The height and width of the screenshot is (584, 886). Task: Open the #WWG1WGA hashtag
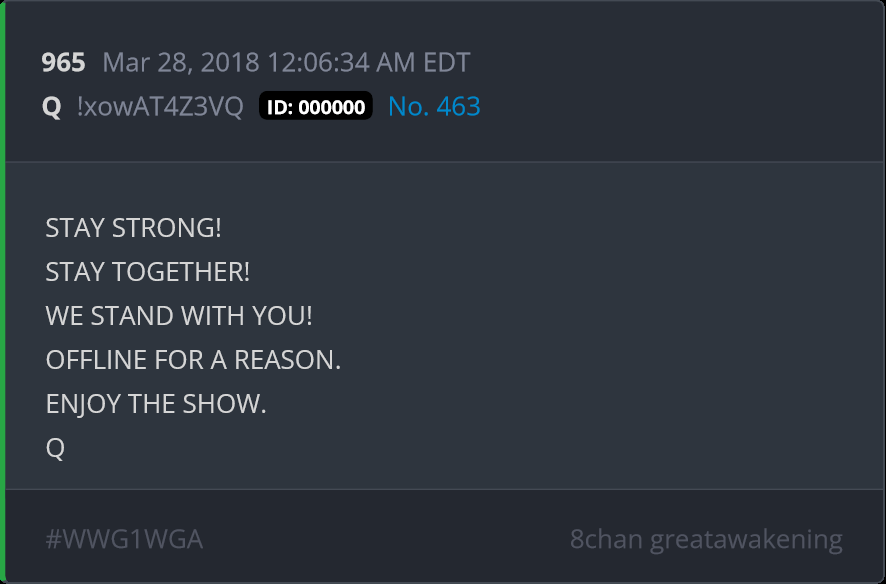124,539
